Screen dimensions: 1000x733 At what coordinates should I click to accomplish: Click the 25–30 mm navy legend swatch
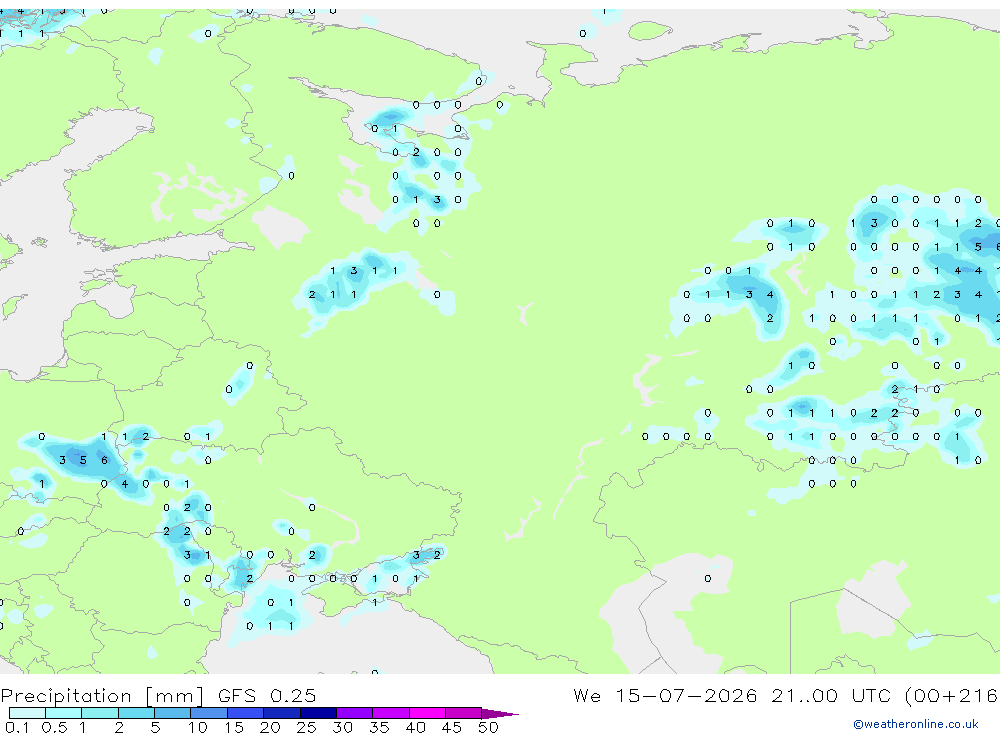[x=318, y=713]
